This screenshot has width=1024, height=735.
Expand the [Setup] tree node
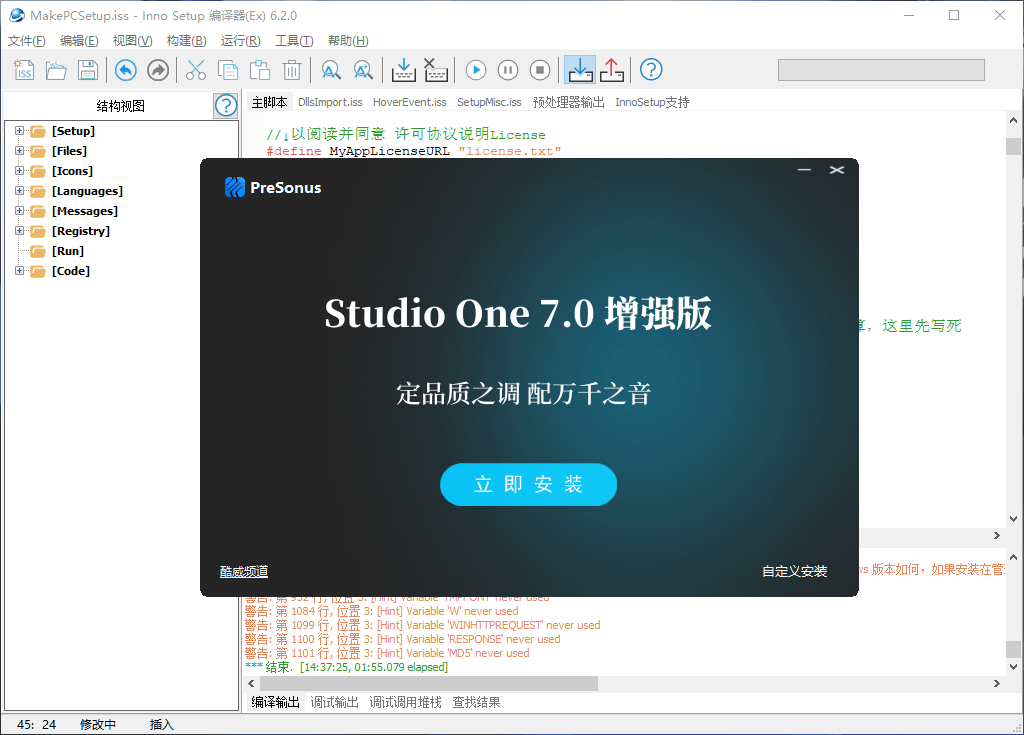20,131
